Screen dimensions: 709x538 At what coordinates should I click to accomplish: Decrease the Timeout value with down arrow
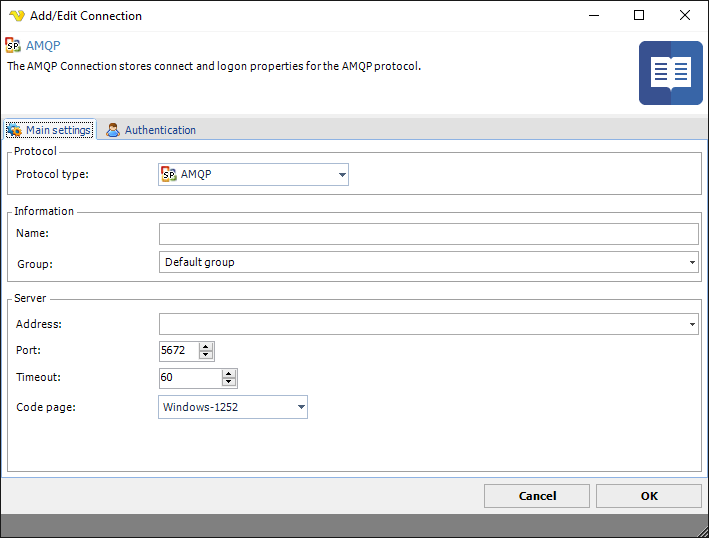229,382
